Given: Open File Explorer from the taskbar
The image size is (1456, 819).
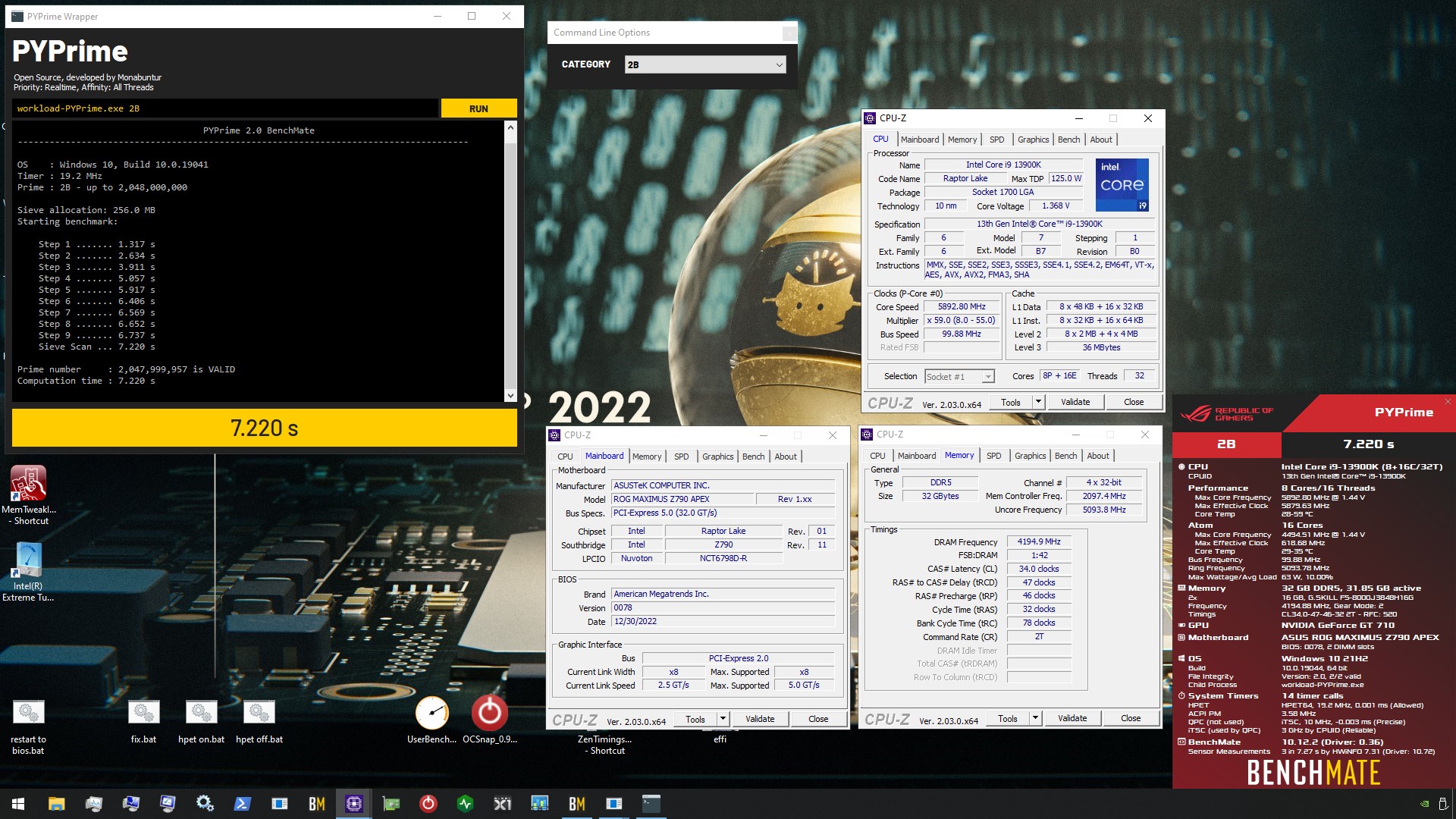Looking at the screenshot, I should coord(56,804).
